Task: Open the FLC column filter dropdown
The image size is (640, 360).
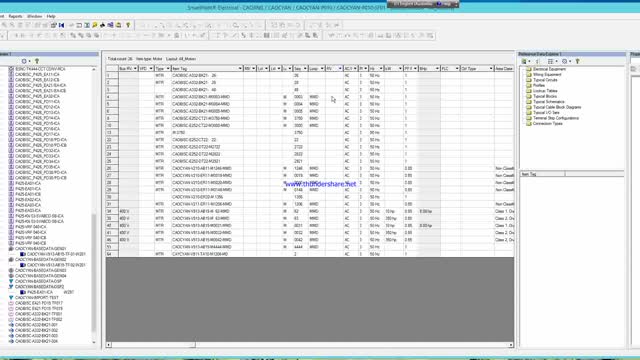Action: click(x=457, y=69)
